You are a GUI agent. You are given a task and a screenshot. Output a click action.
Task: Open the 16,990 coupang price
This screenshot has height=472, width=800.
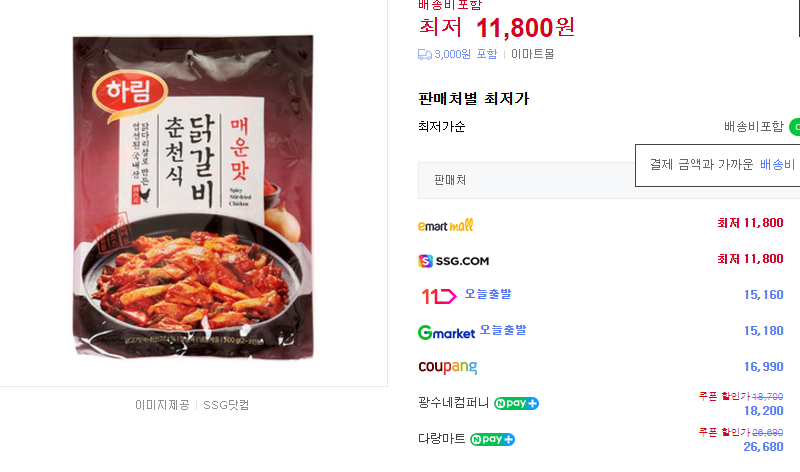pos(764,367)
